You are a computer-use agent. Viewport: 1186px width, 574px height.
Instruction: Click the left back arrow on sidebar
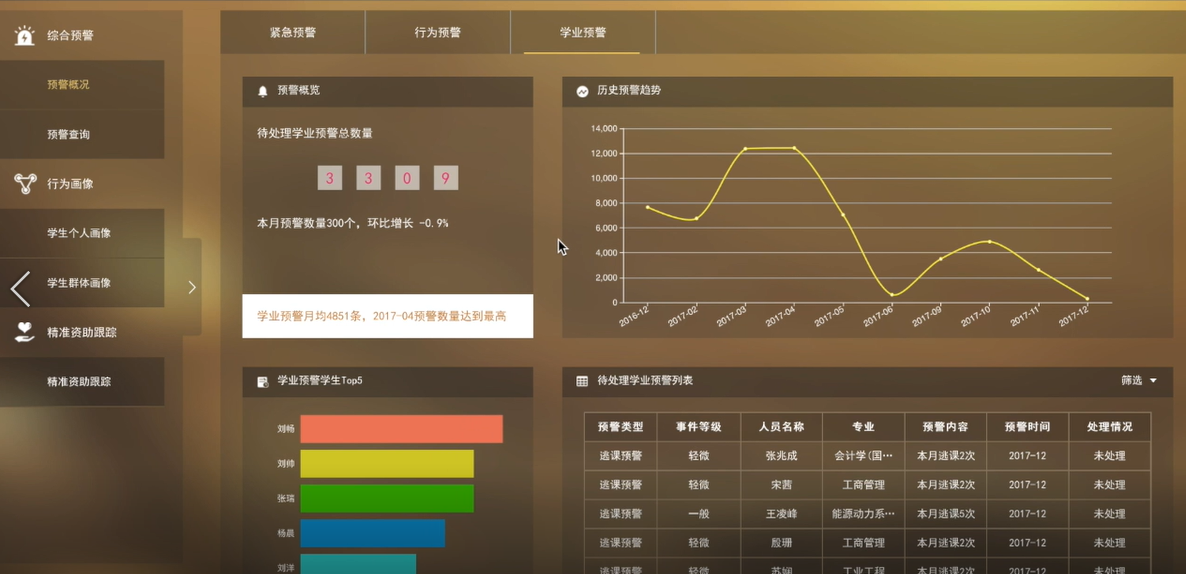[x=20, y=288]
